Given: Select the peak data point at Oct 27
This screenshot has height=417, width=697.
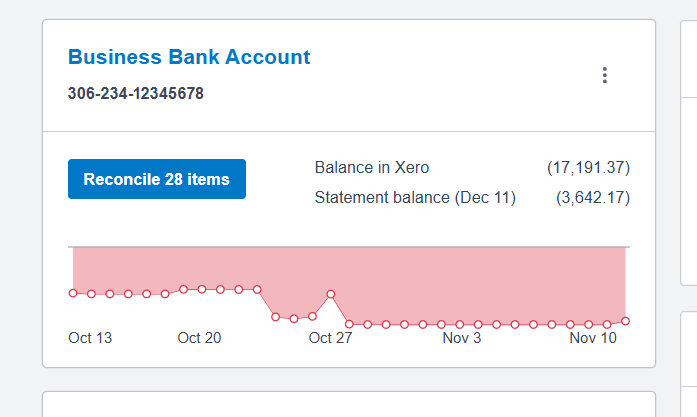Looking at the screenshot, I should click(331, 294).
